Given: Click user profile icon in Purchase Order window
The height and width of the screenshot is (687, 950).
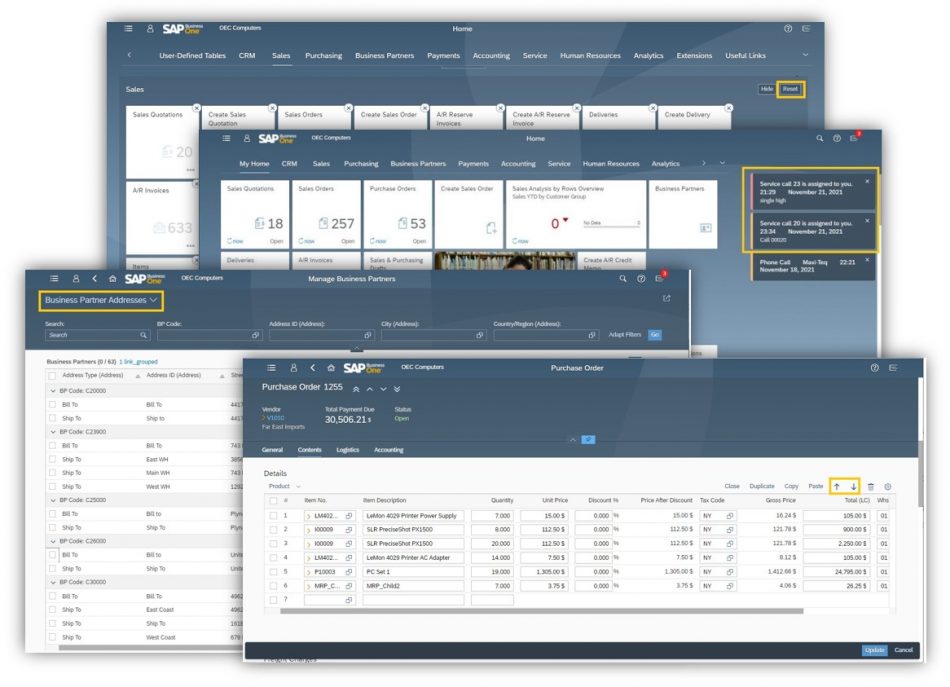Looking at the screenshot, I should 293,368.
